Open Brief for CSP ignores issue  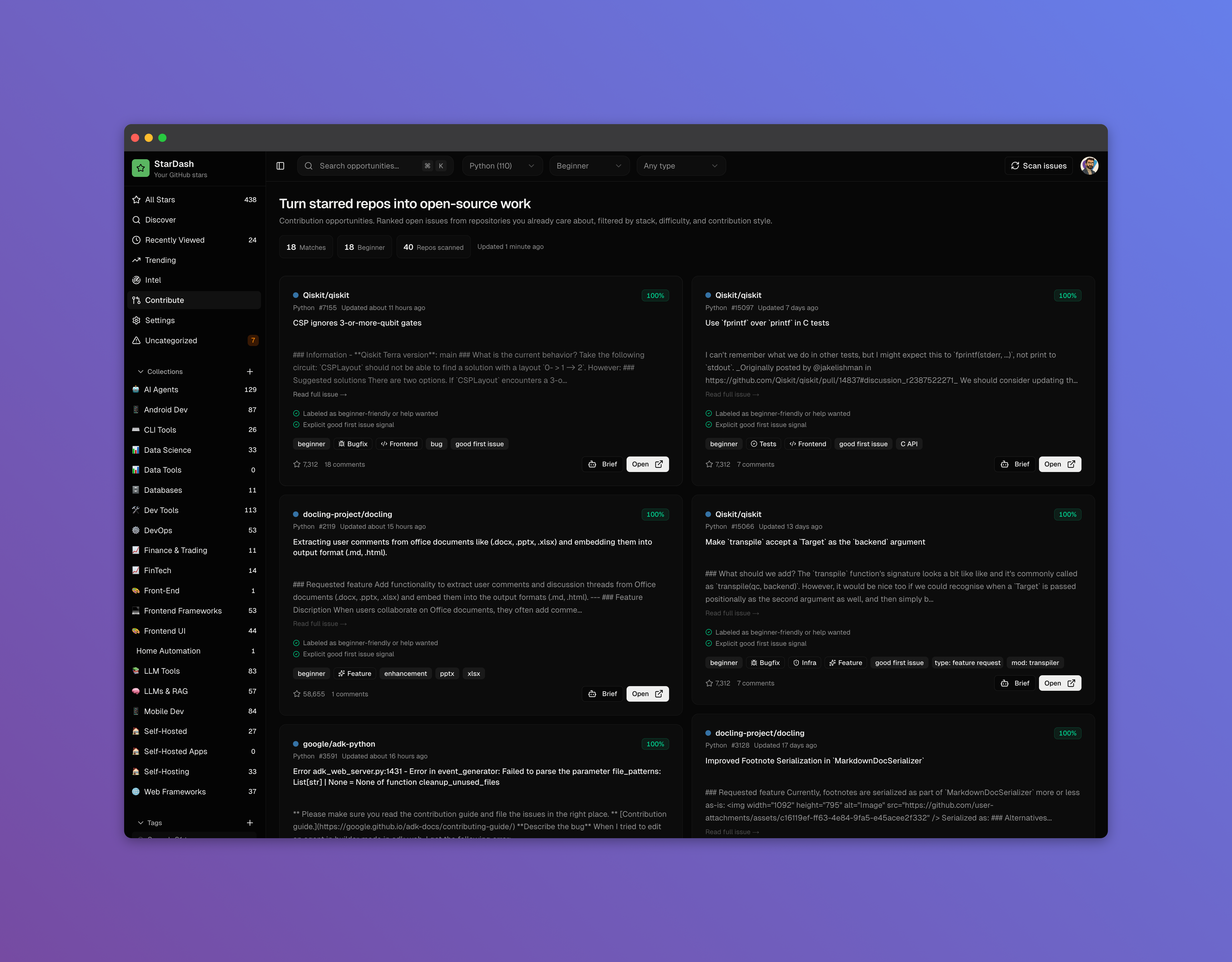[602, 464]
